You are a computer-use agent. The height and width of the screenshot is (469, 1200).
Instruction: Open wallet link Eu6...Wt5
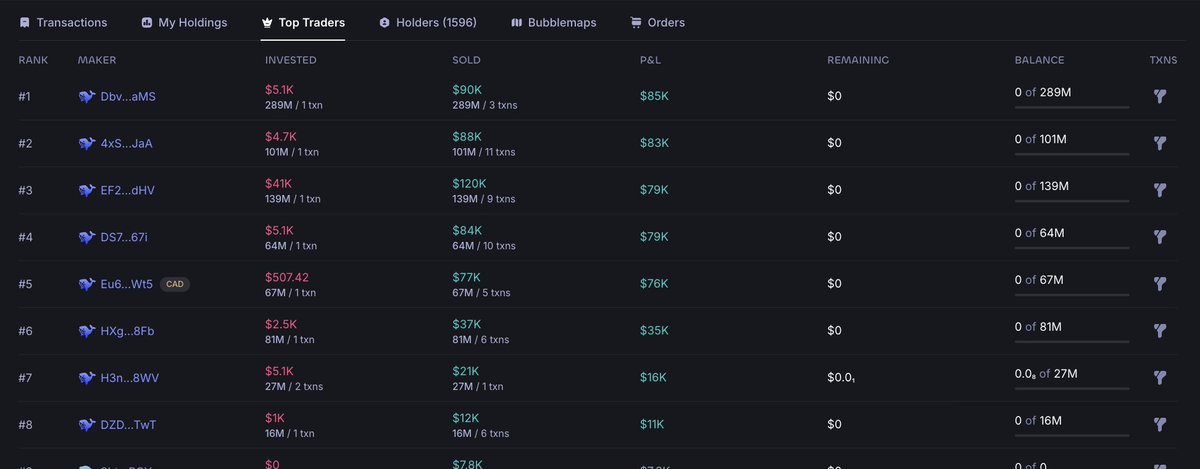(126, 284)
